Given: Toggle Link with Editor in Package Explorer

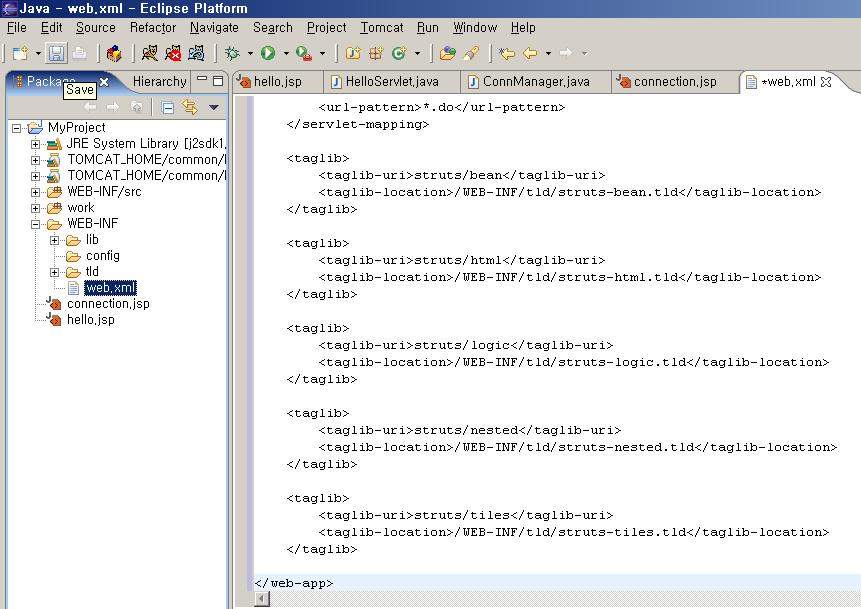Looking at the screenshot, I should pos(189,107).
